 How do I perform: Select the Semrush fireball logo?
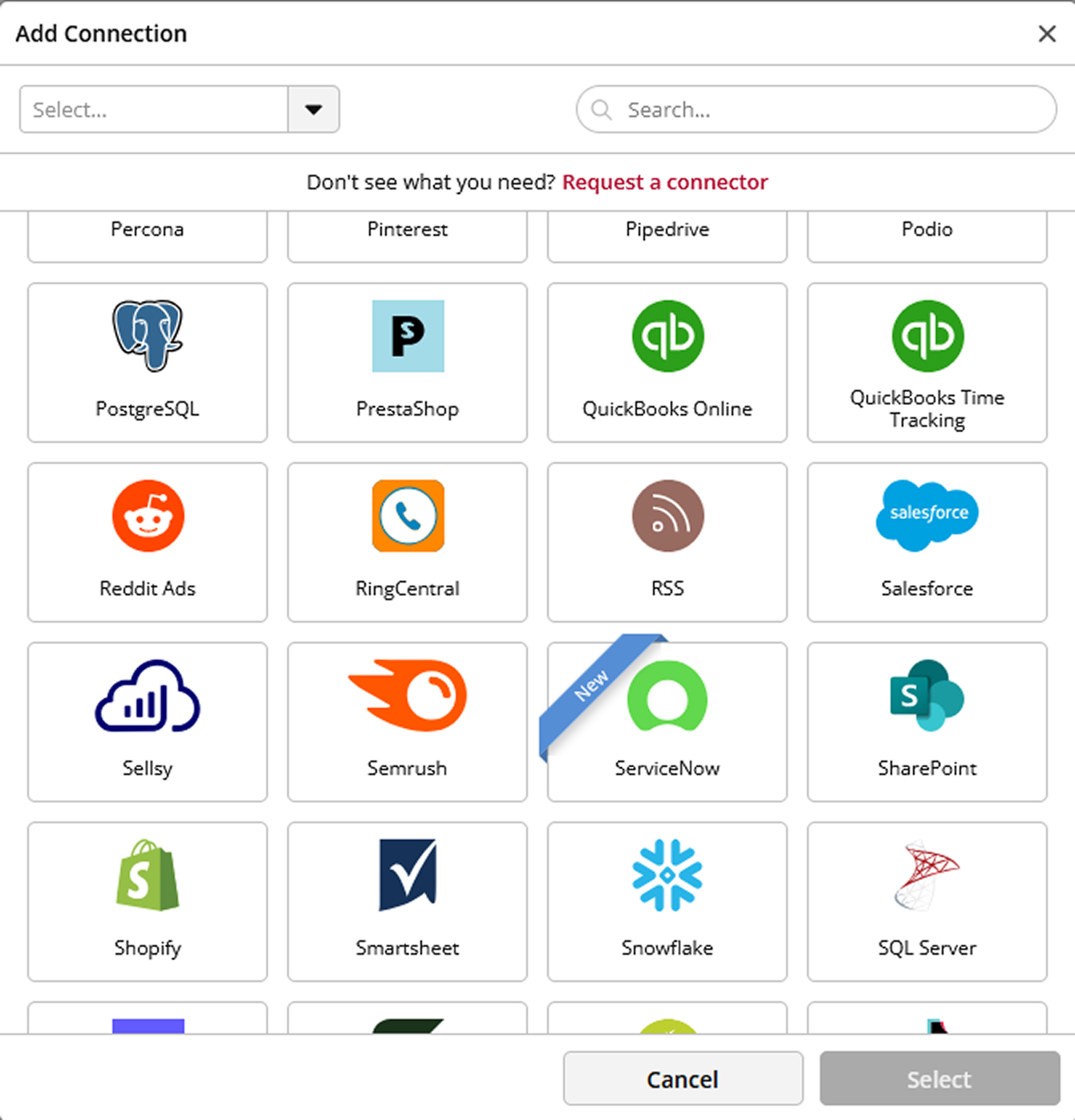tap(408, 695)
